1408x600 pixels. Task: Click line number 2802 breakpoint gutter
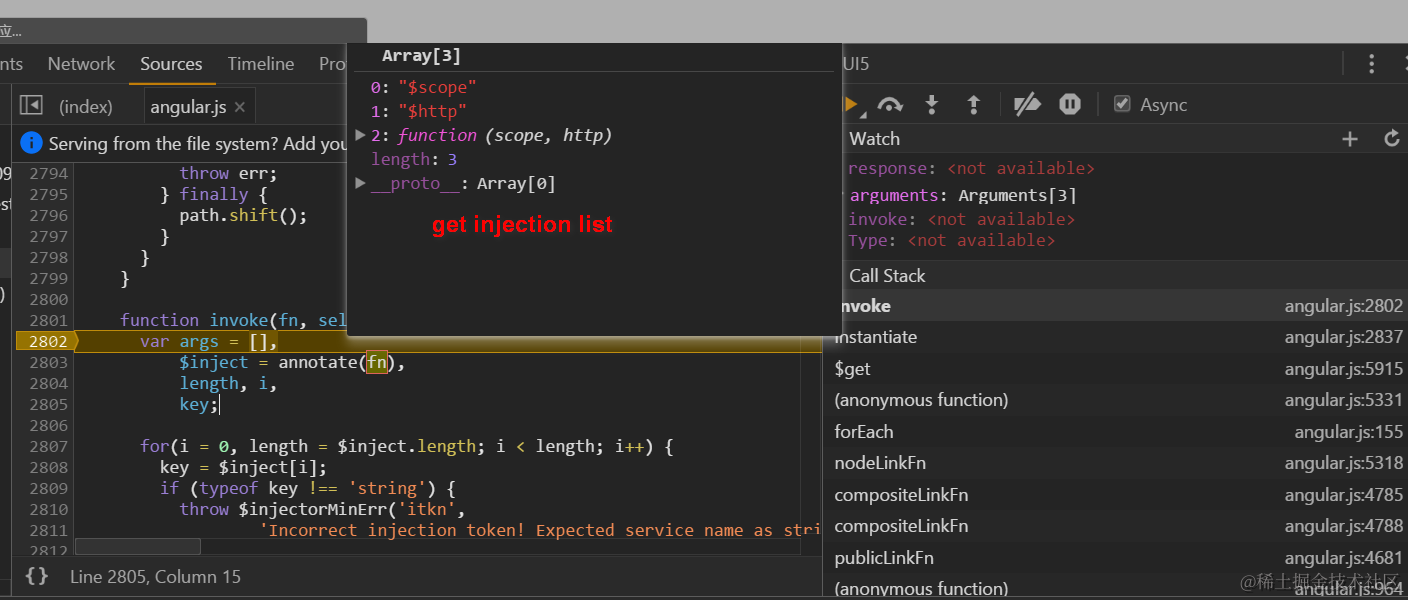[47, 341]
